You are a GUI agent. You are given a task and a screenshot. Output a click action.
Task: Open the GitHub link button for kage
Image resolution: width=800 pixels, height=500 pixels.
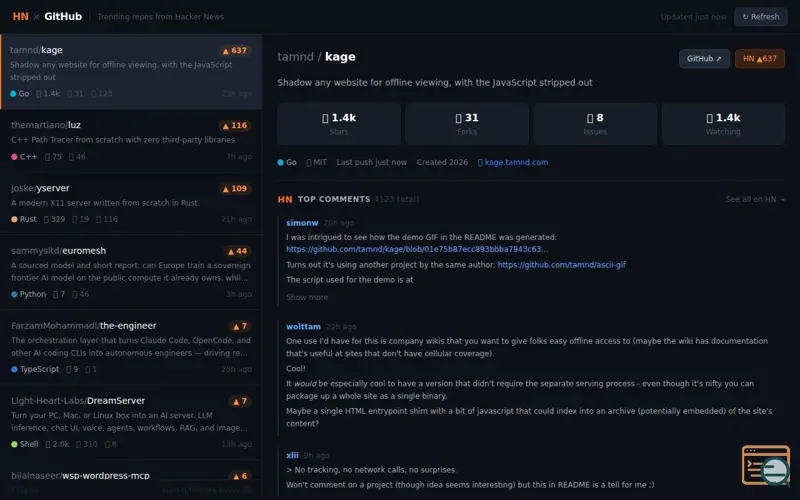(704, 59)
